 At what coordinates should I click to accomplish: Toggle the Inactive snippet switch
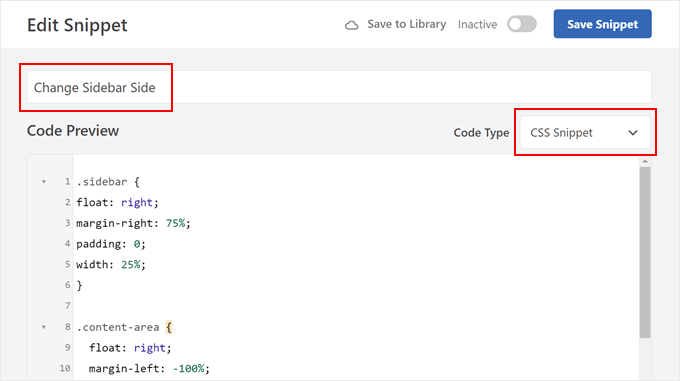tap(522, 24)
